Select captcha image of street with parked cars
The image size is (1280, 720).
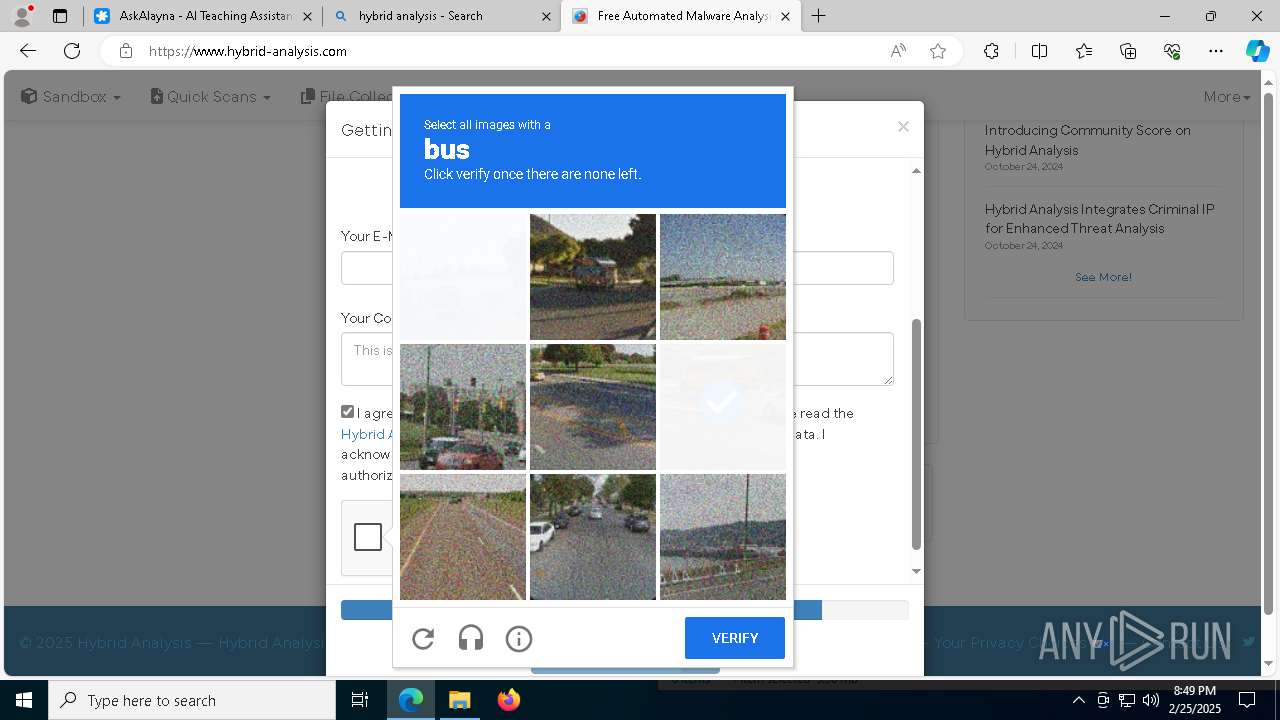click(x=593, y=537)
